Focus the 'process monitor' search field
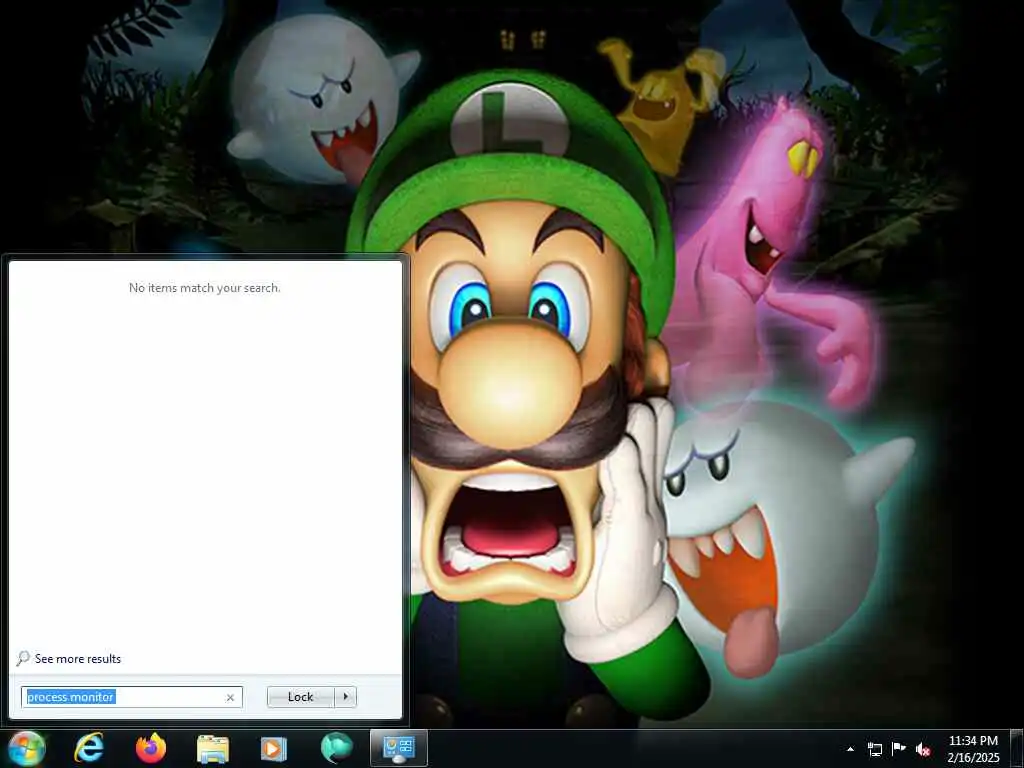Image resolution: width=1024 pixels, height=768 pixels. 131,697
